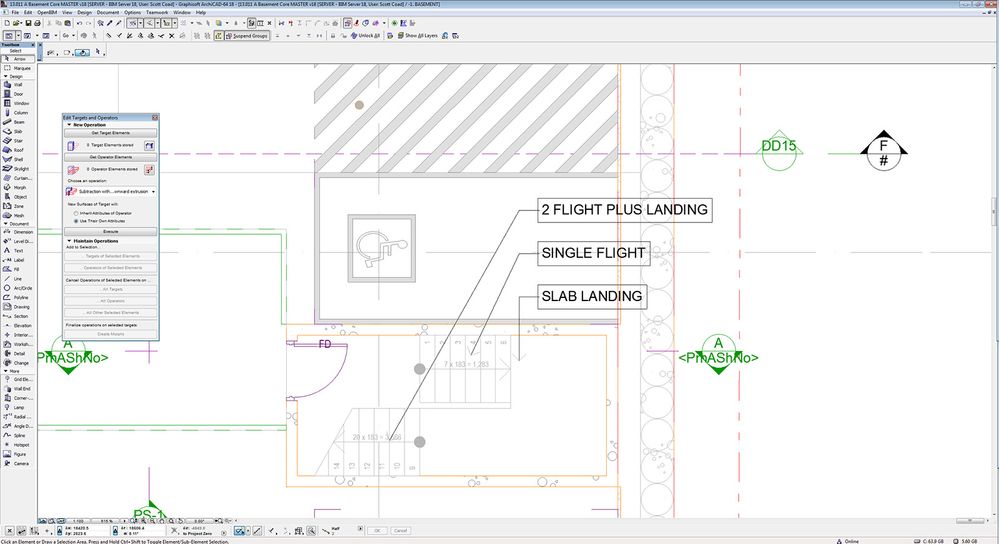Open the OpenBIM menu
The width and height of the screenshot is (999, 544).
coord(47,12)
